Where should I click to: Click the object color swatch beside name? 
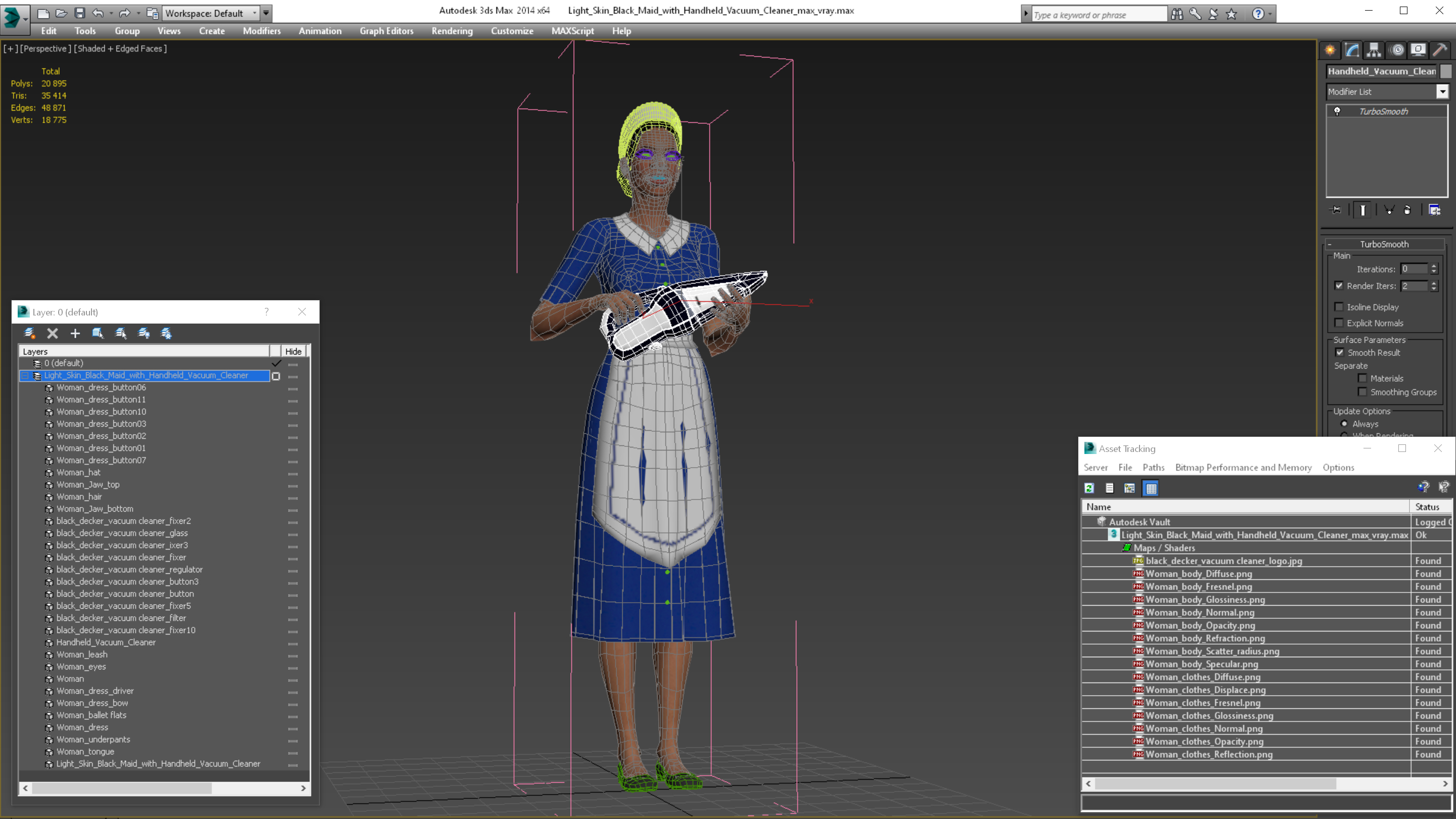1446,71
